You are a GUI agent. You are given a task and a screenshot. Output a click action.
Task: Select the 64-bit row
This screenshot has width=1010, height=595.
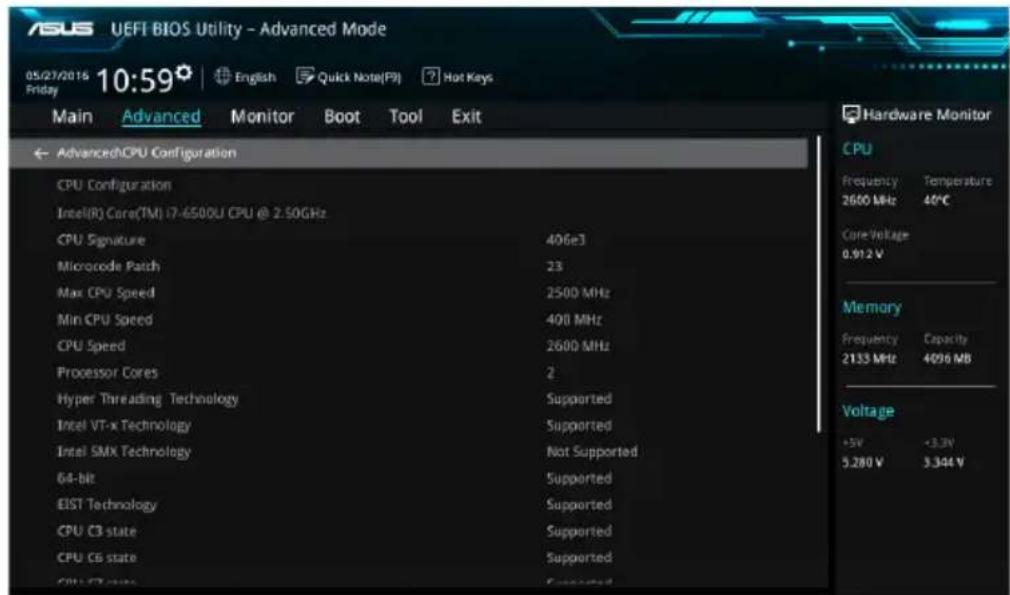click(75, 479)
